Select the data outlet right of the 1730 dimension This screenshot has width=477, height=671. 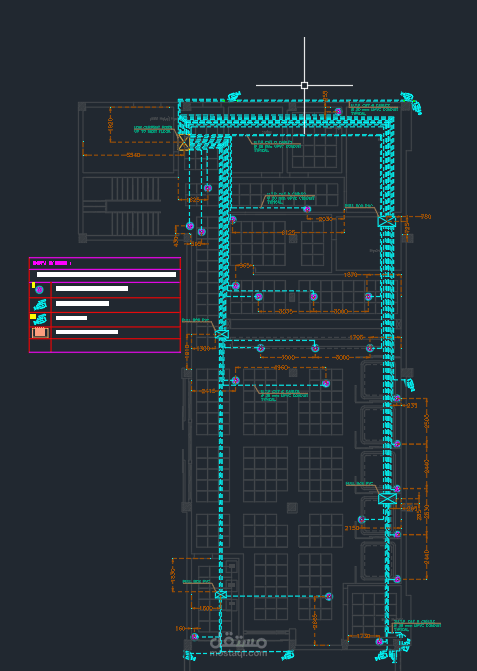click(x=379, y=641)
